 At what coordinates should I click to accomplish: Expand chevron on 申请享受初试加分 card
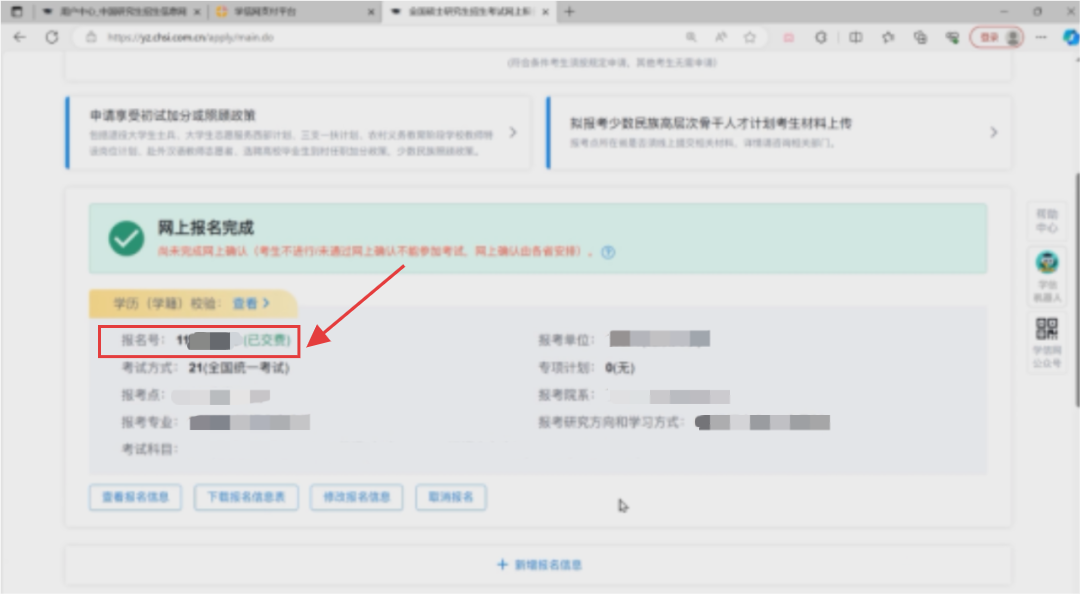click(512, 132)
